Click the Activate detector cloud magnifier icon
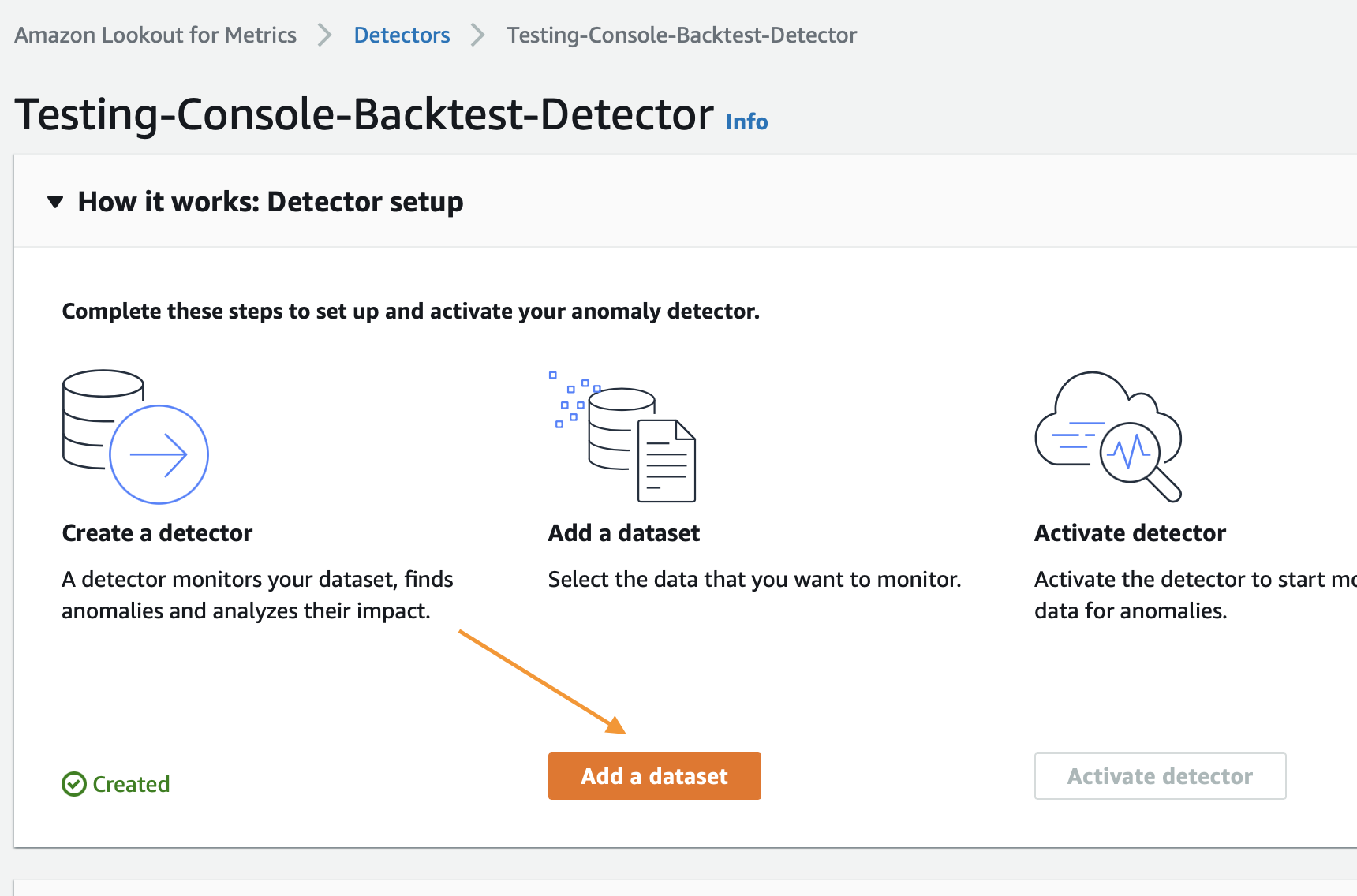Viewport: 1357px width, 896px height. pos(1108,436)
